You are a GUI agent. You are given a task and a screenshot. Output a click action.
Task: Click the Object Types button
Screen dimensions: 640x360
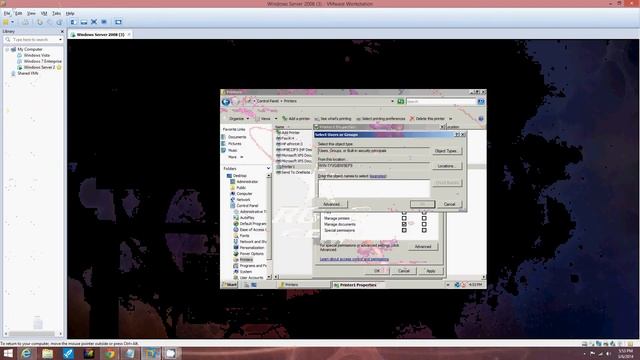point(446,151)
